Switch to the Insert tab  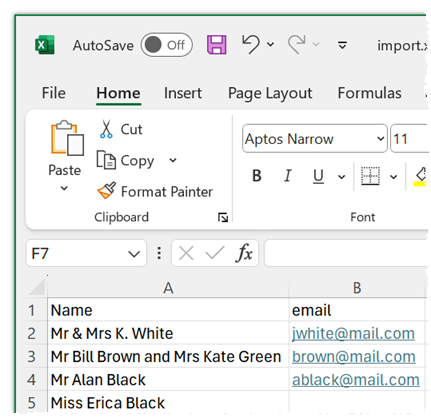click(x=183, y=93)
